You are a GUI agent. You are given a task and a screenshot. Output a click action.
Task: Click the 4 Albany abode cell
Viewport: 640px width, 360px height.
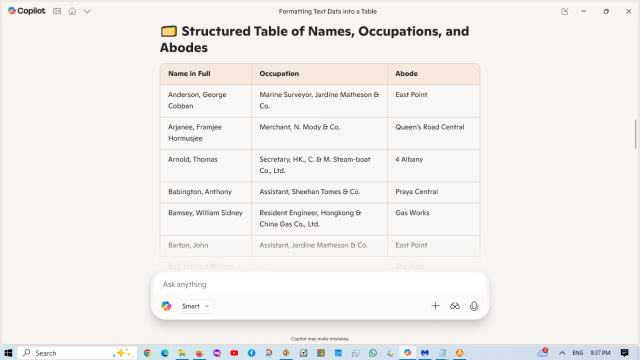pos(433,165)
